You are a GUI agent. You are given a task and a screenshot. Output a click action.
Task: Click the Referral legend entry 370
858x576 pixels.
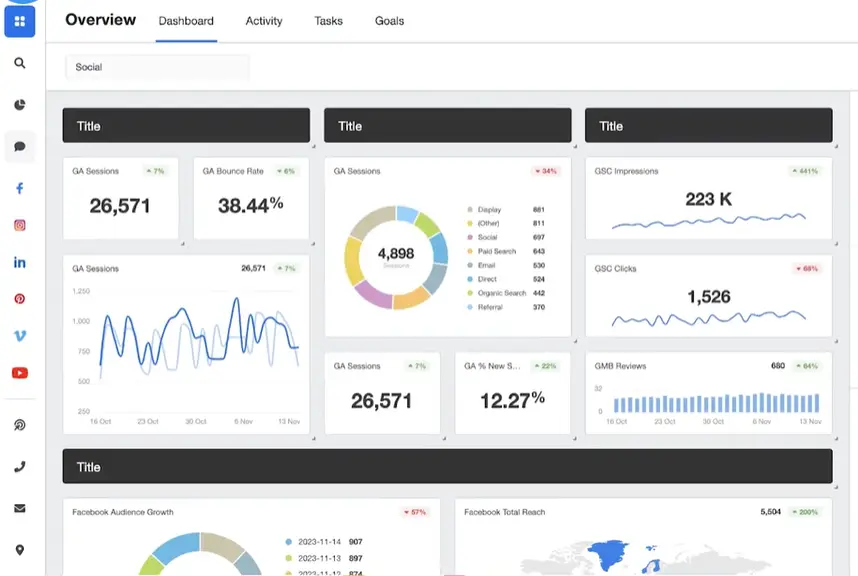[506, 307]
